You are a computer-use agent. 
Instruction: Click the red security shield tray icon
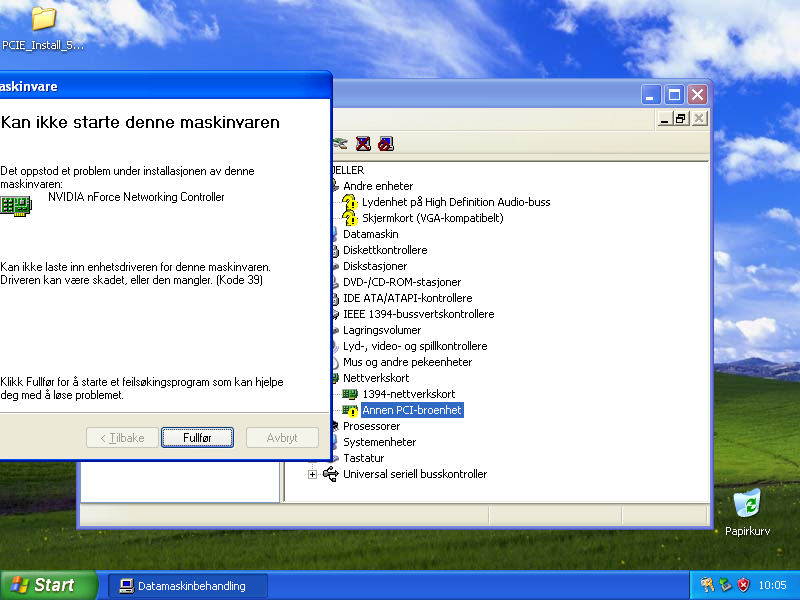click(x=743, y=585)
